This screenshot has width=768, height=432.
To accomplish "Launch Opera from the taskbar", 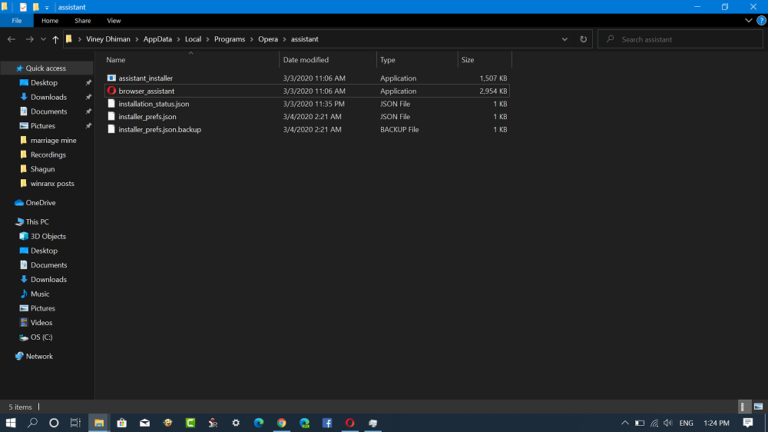I will click(350, 423).
